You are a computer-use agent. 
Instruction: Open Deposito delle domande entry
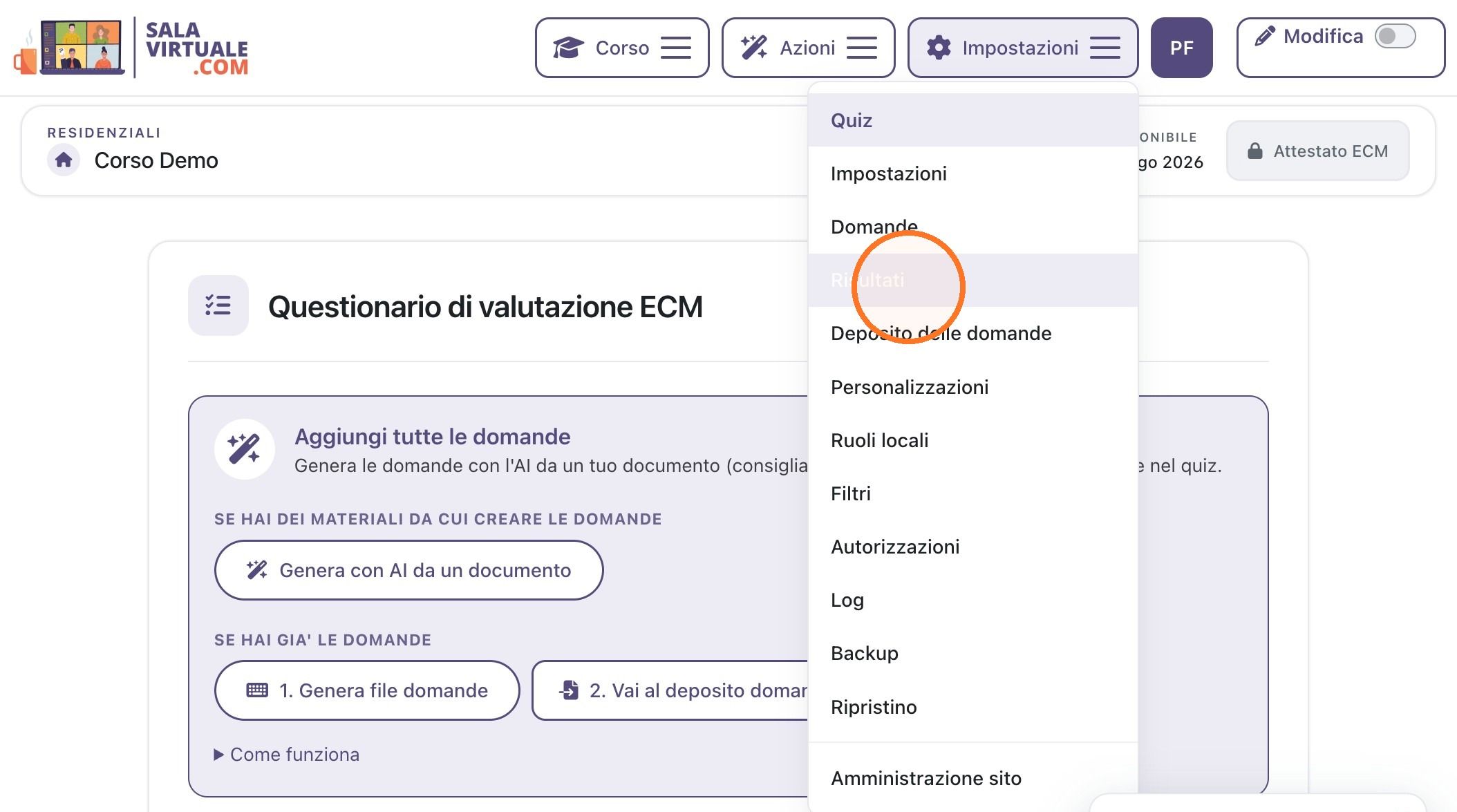point(972,333)
